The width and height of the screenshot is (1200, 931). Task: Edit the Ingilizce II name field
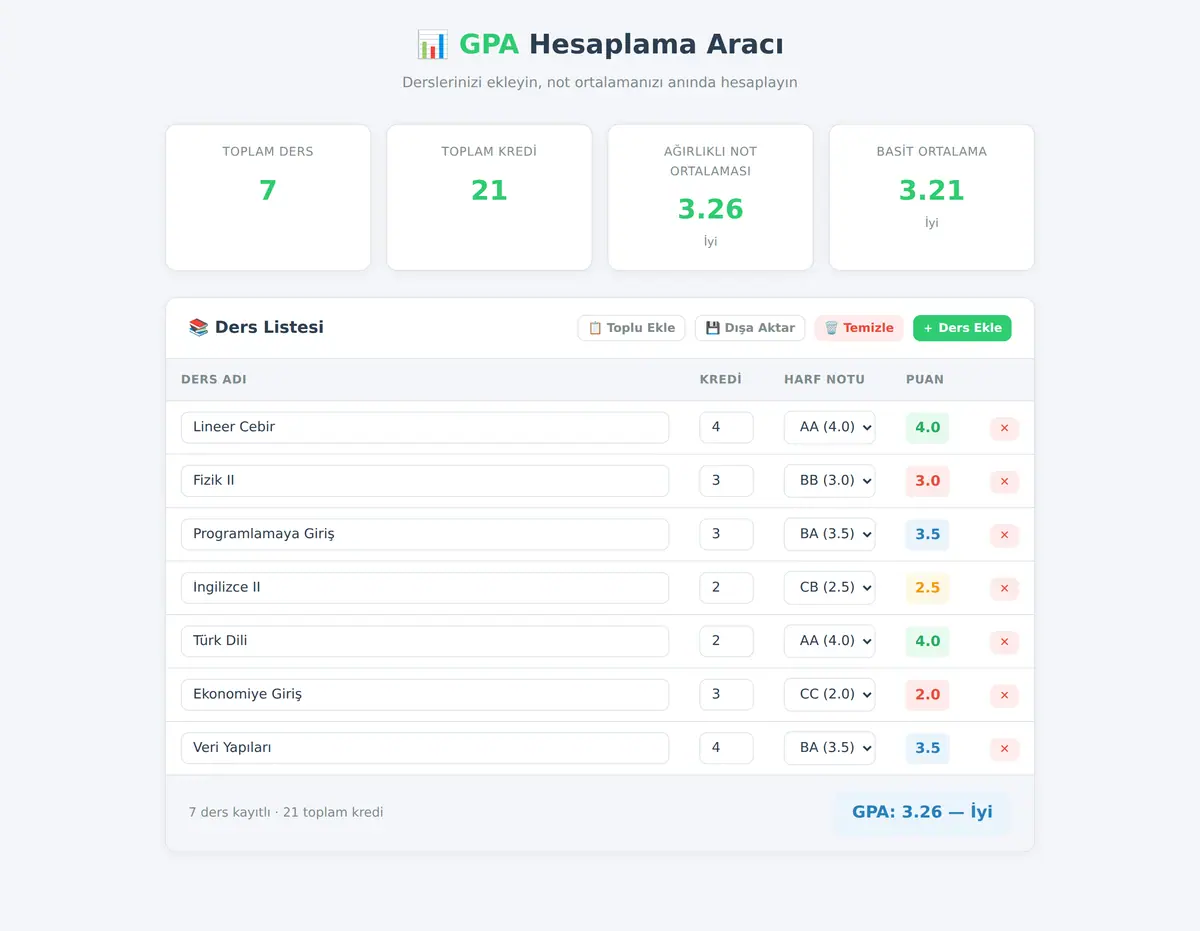(x=425, y=588)
